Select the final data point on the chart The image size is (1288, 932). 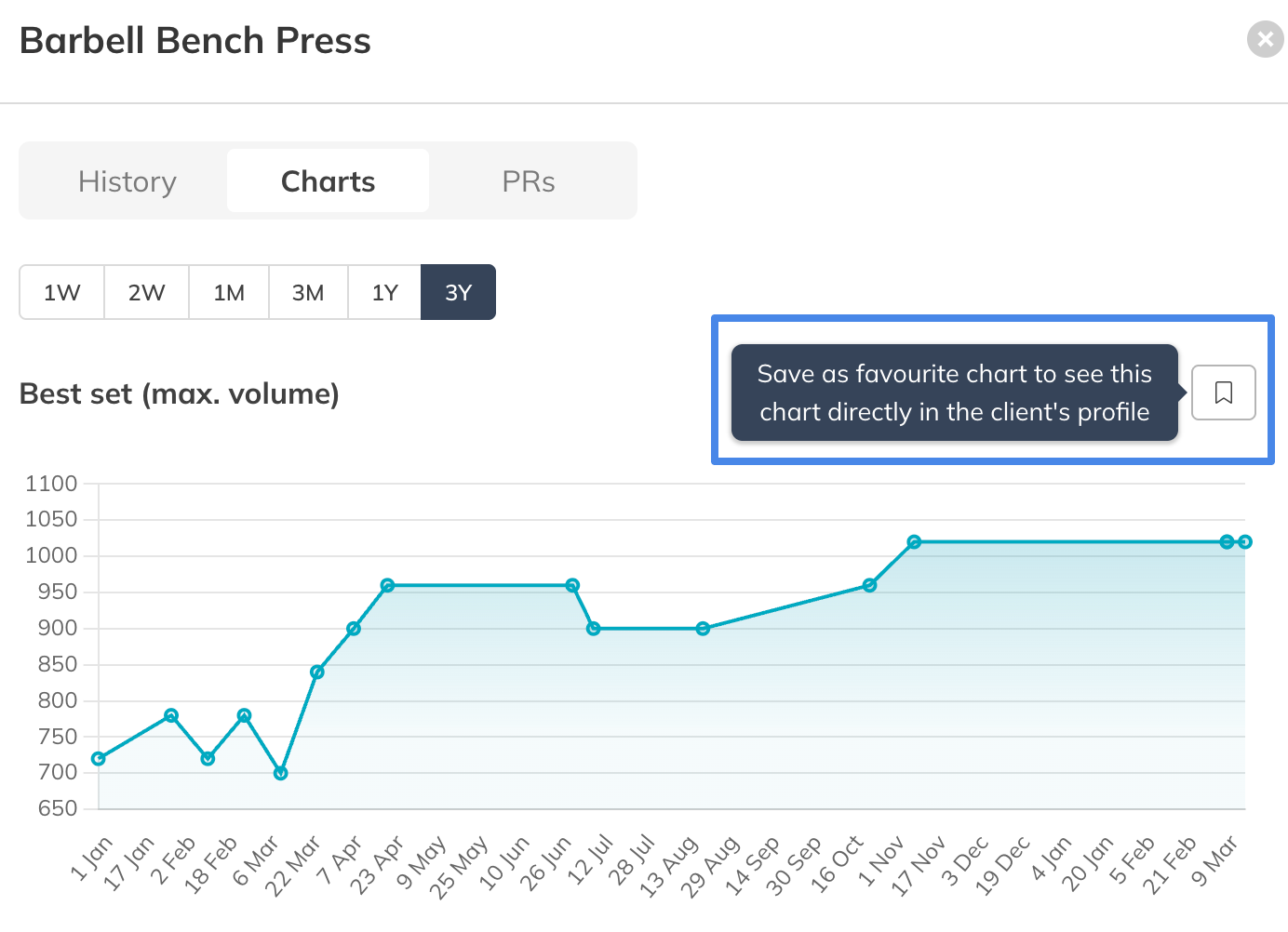pyautogui.click(x=1245, y=542)
